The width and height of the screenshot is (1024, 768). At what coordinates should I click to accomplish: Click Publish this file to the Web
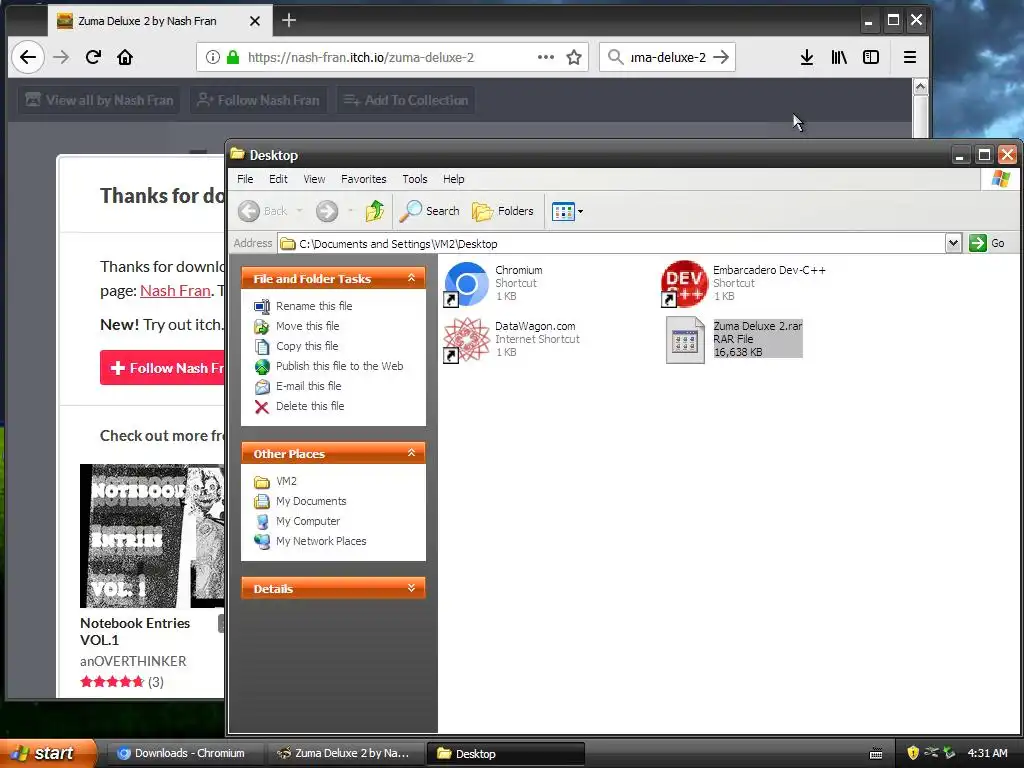pos(340,366)
